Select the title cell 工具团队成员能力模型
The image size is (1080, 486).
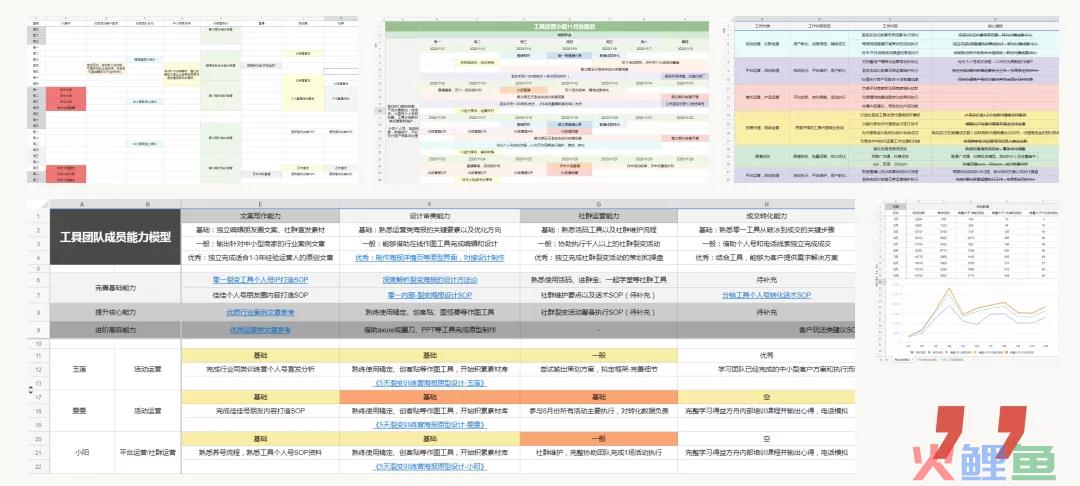click(114, 238)
